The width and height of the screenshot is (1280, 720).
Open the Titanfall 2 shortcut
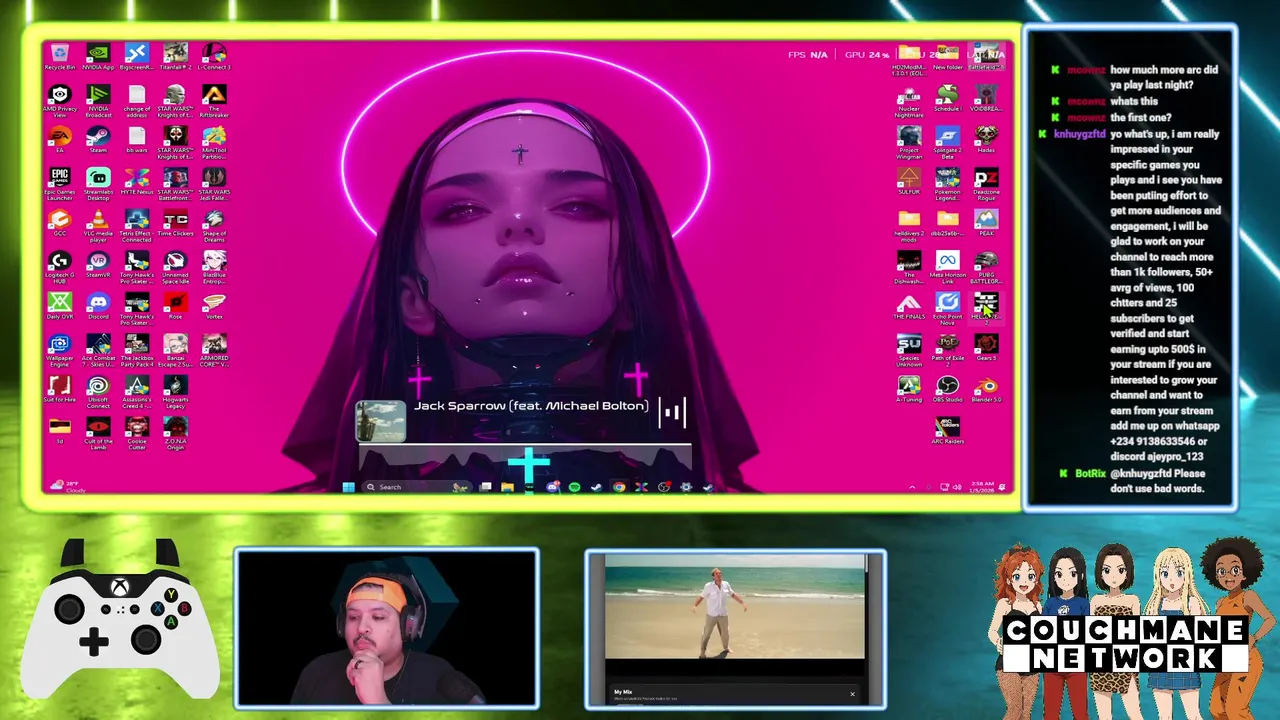coord(175,57)
